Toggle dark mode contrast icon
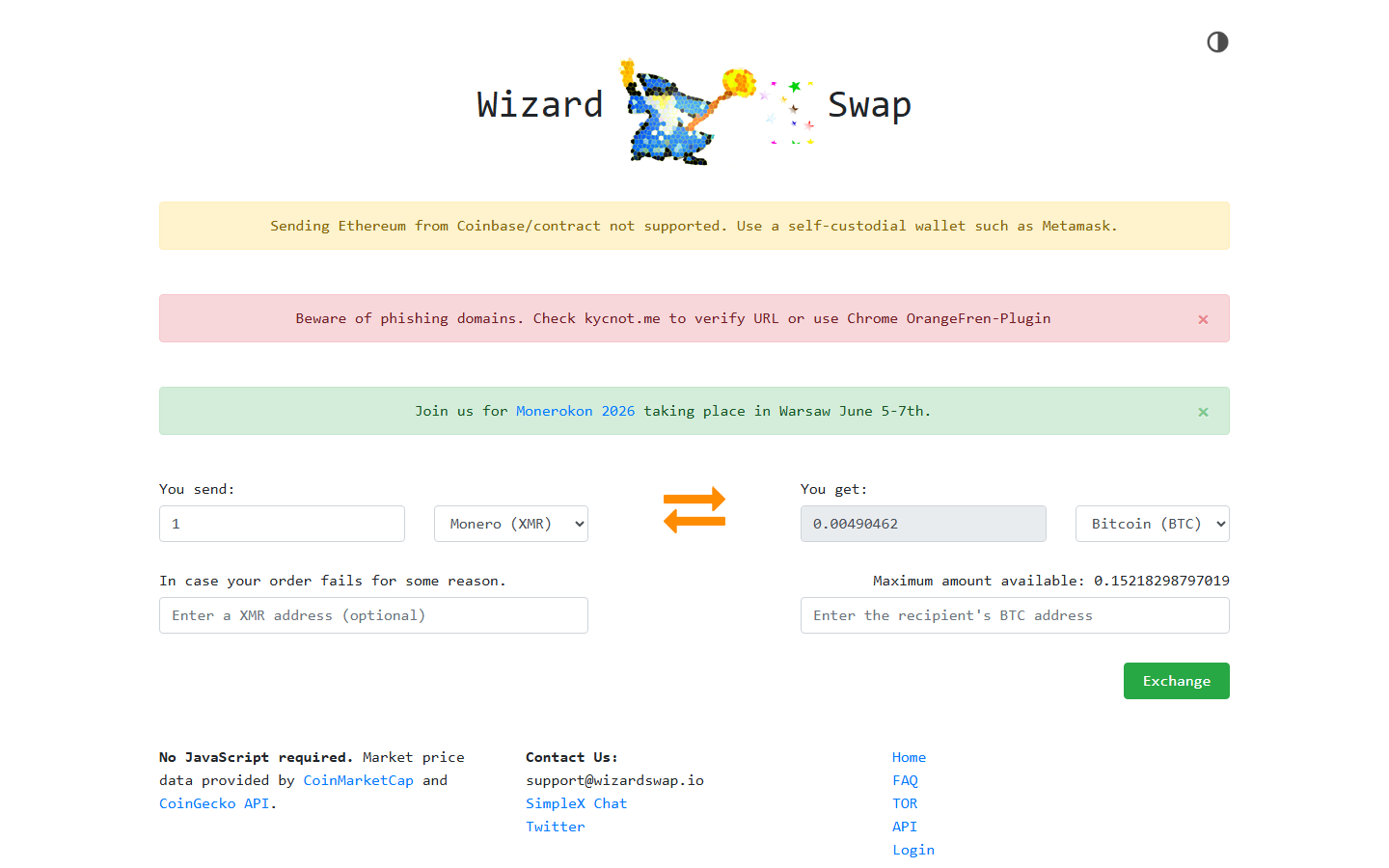Image resolution: width=1389 pixels, height=868 pixels. (1217, 41)
